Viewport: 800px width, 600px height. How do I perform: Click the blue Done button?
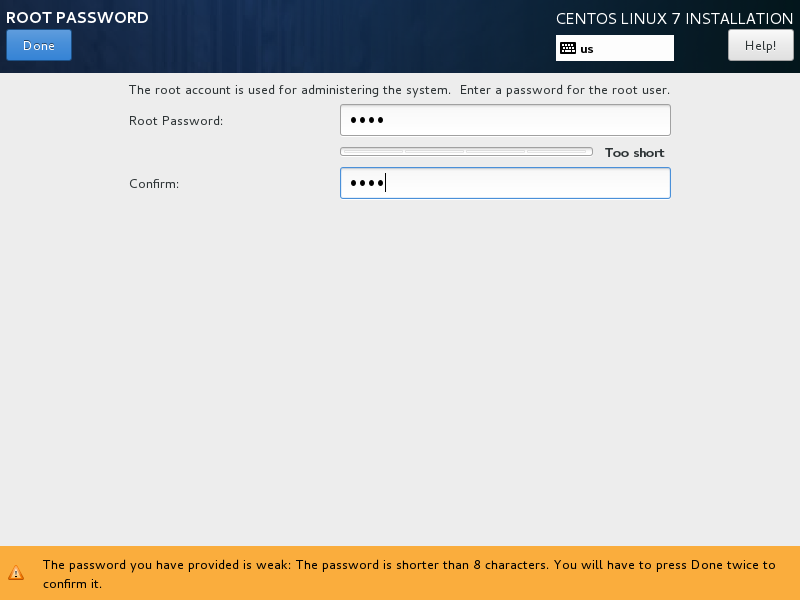click(x=39, y=45)
